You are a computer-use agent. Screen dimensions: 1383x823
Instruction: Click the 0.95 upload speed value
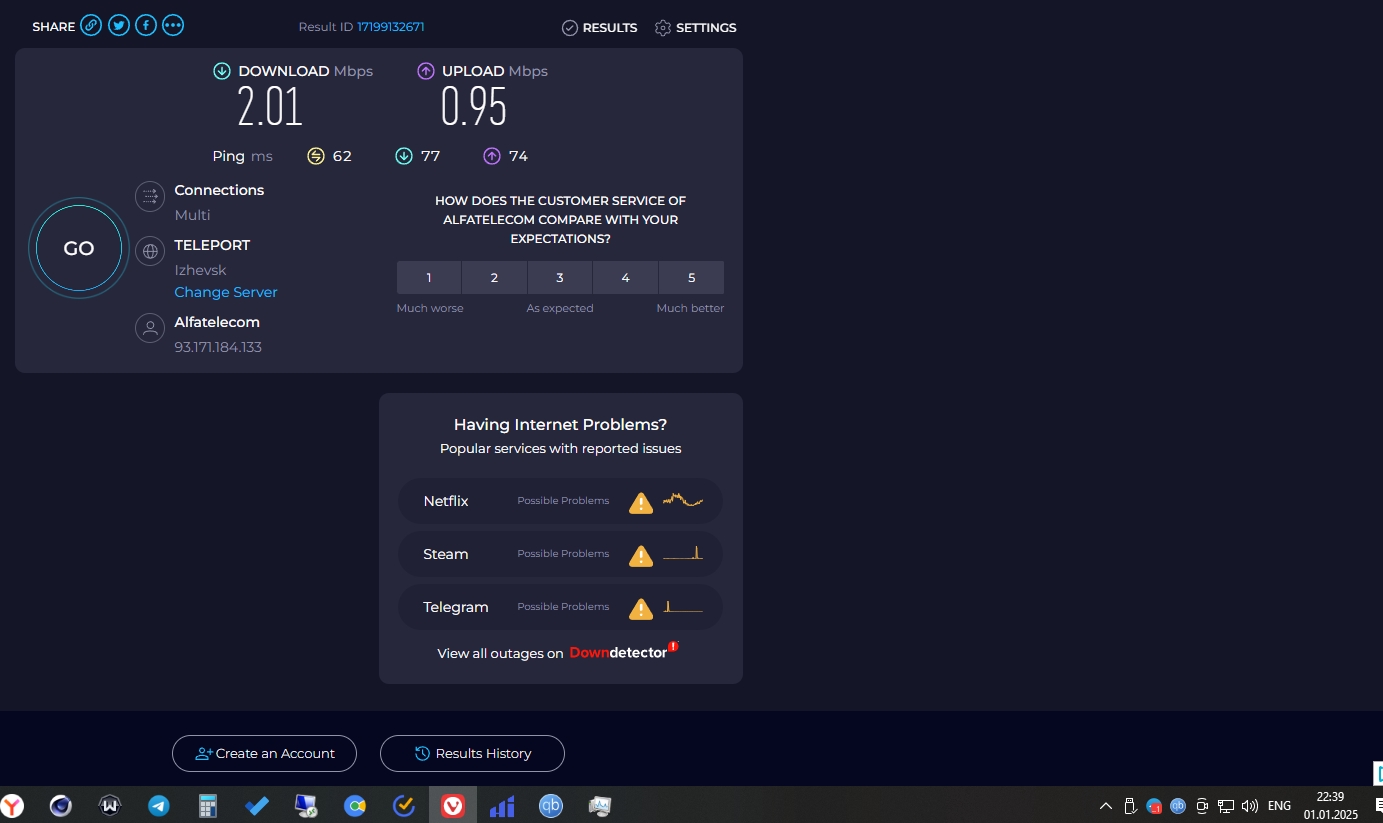pyautogui.click(x=474, y=107)
